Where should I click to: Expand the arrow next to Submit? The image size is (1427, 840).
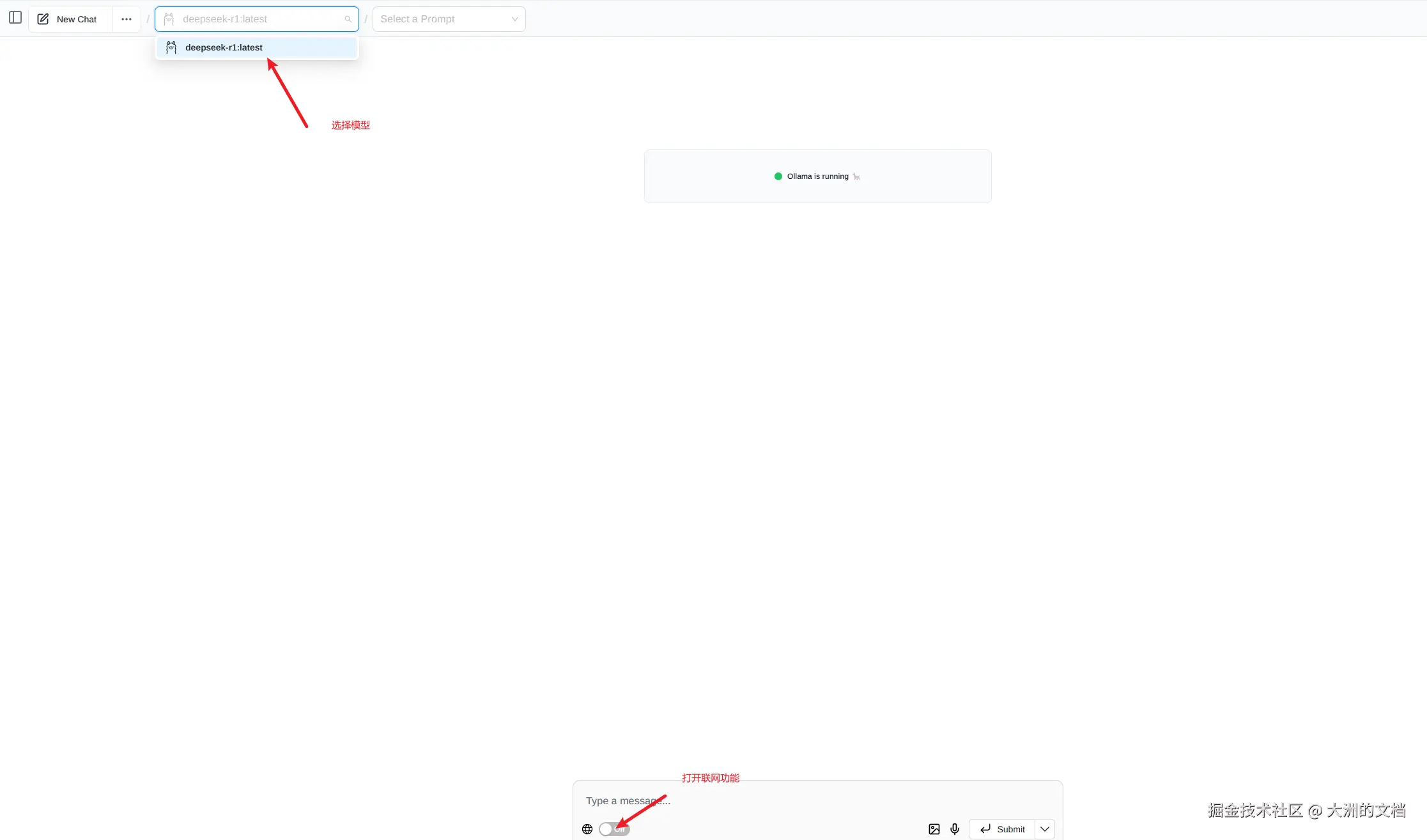point(1045,829)
